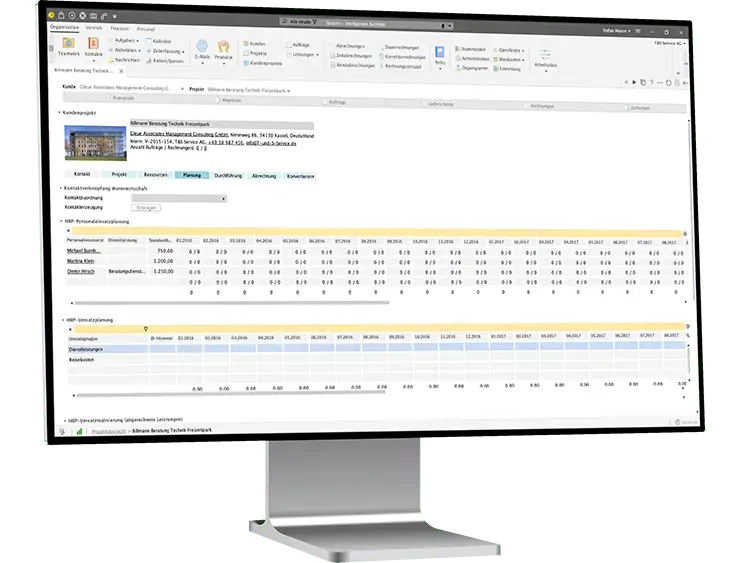Open Korrekturrechnungen from the ribbon
This screenshot has height=563, width=740.
(x=402, y=57)
